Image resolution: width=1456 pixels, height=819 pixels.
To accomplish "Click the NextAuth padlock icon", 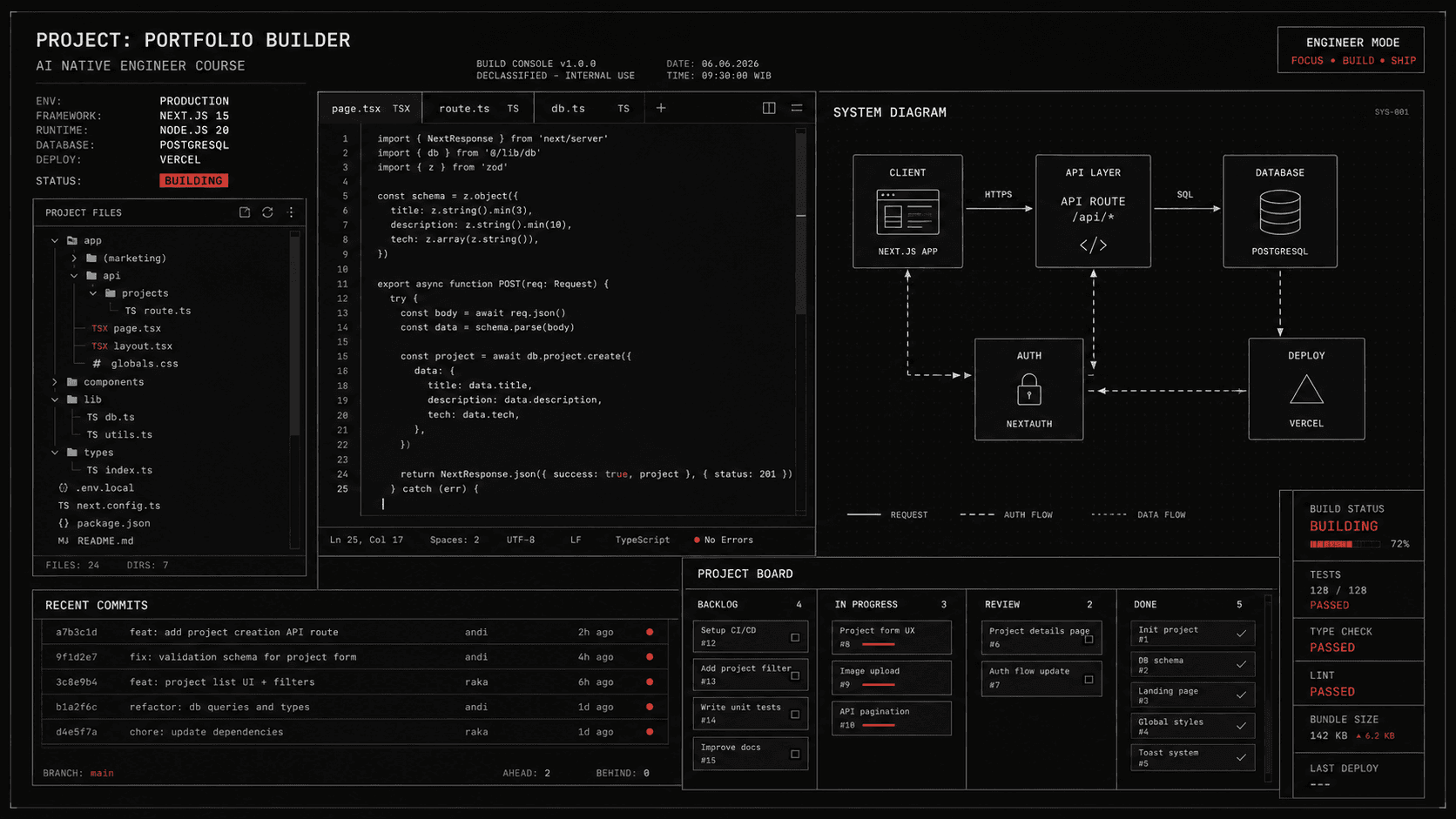I will (1029, 389).
